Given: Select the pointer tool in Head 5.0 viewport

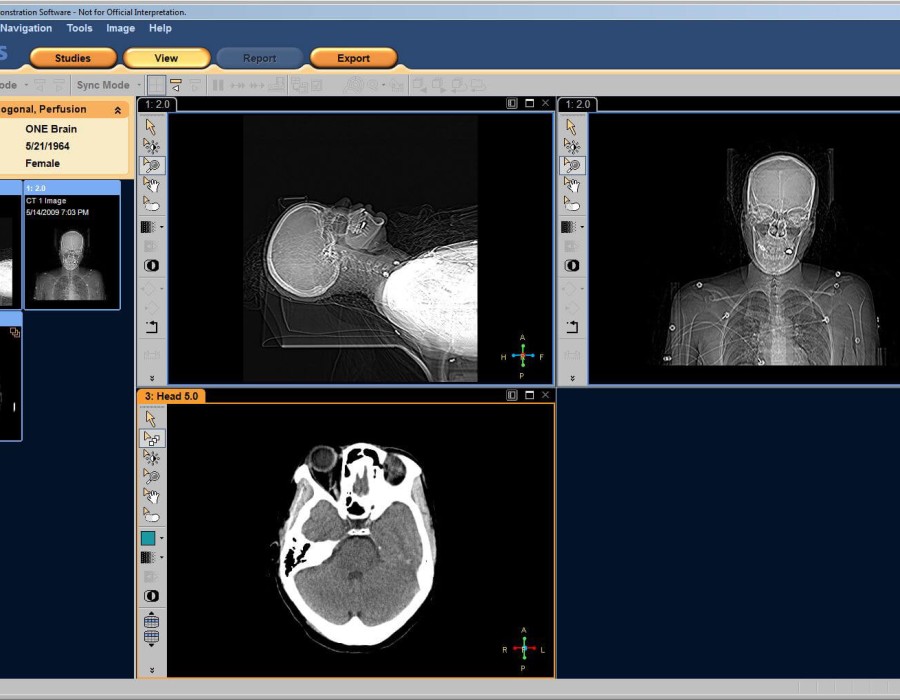Looking at the screenshot, I should click(151, 418).
